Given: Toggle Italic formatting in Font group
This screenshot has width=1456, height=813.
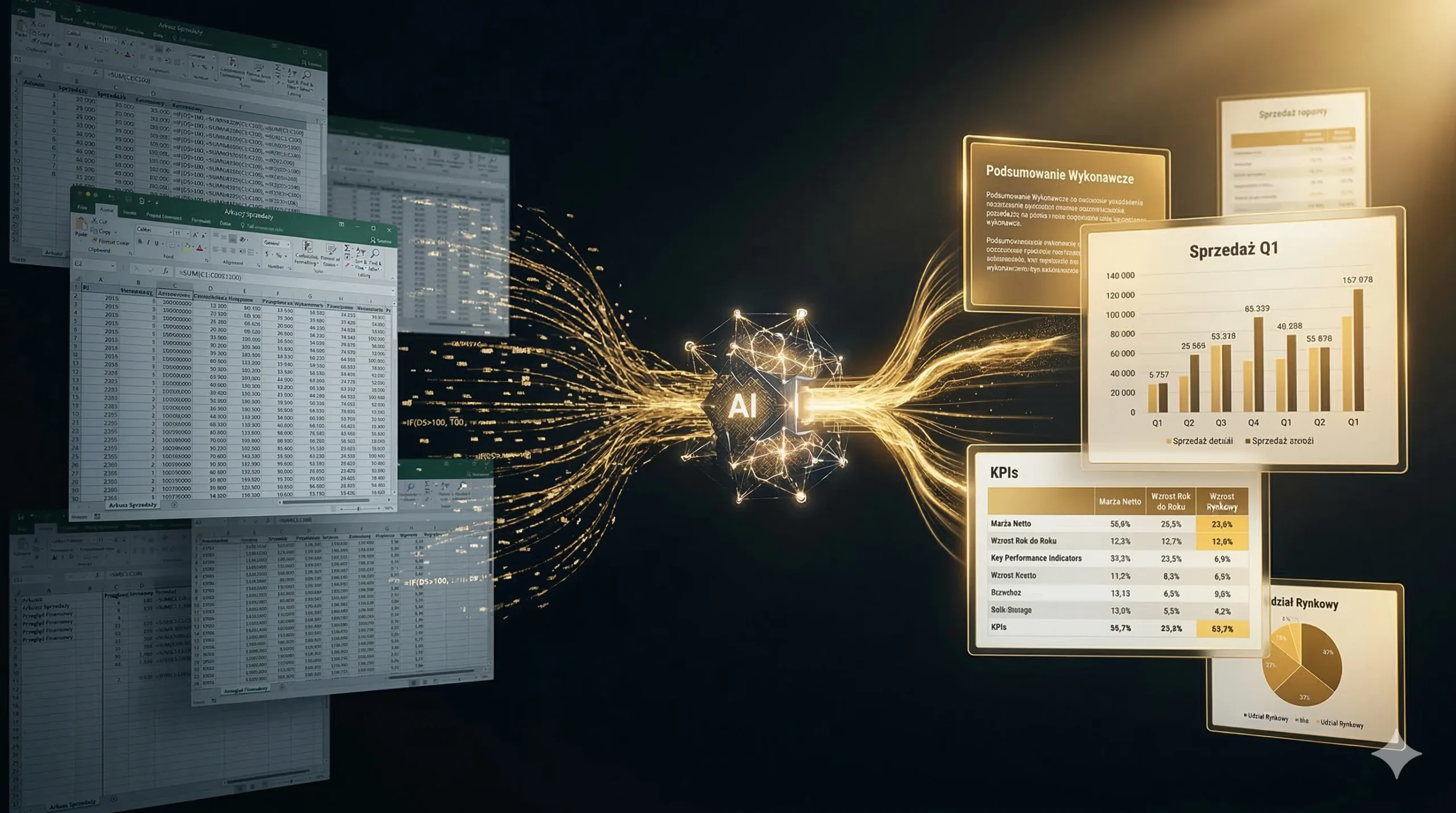Looking at the screenshot, I should 148,242.
